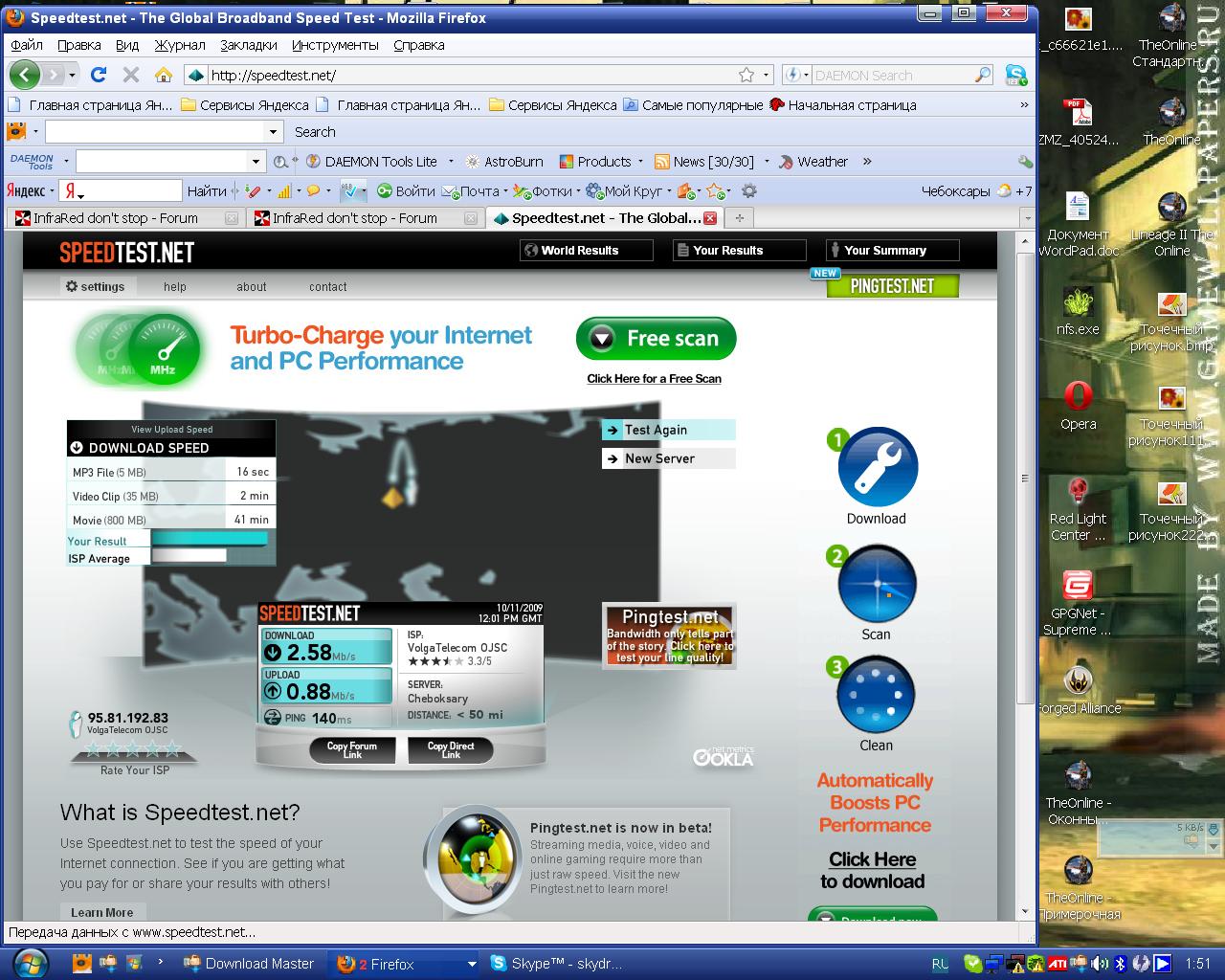
Task: Click the page's vertical scrollbar
Action: tap(1025, 479)
